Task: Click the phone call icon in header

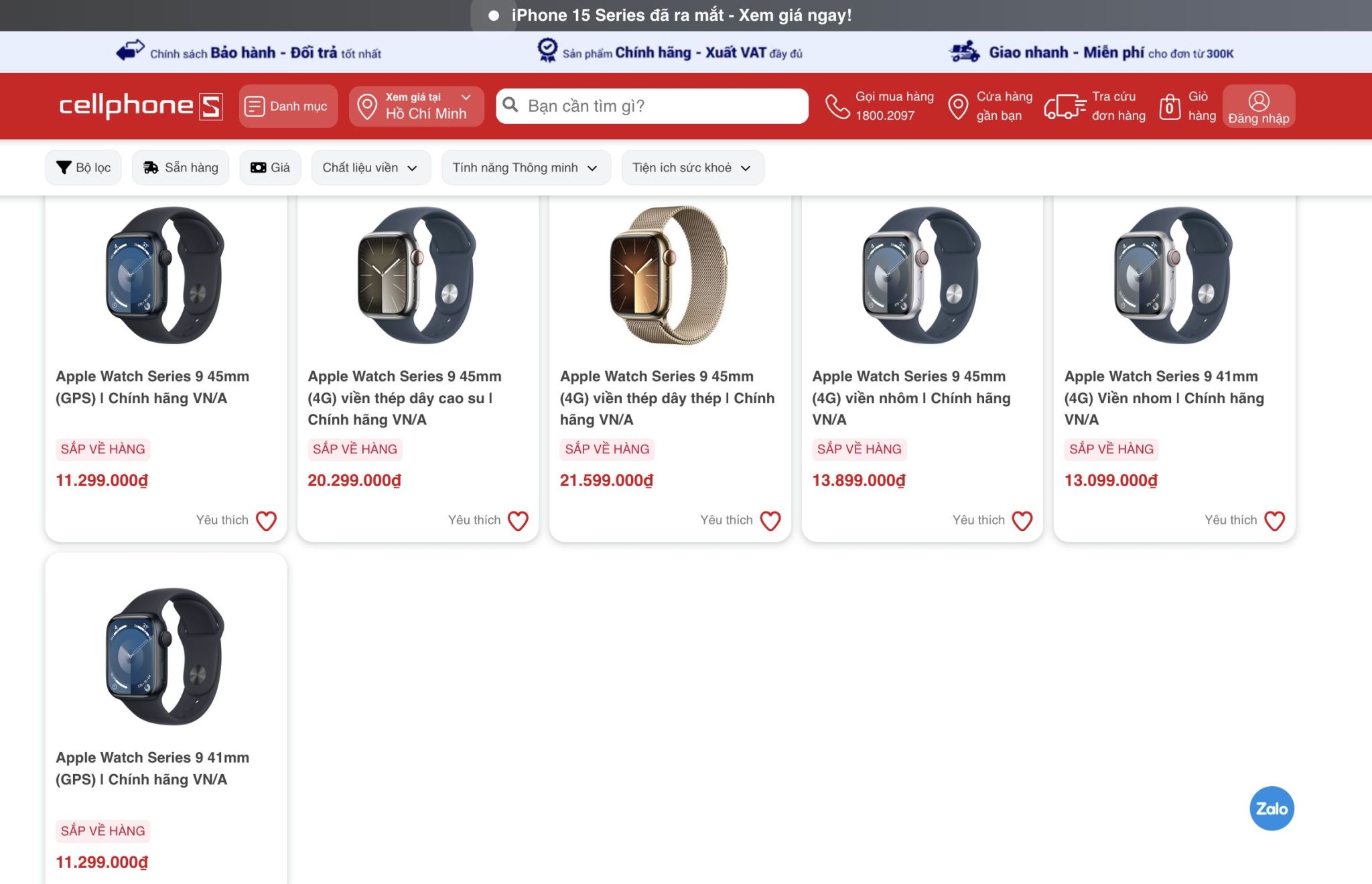Action: tap(837, 106)
